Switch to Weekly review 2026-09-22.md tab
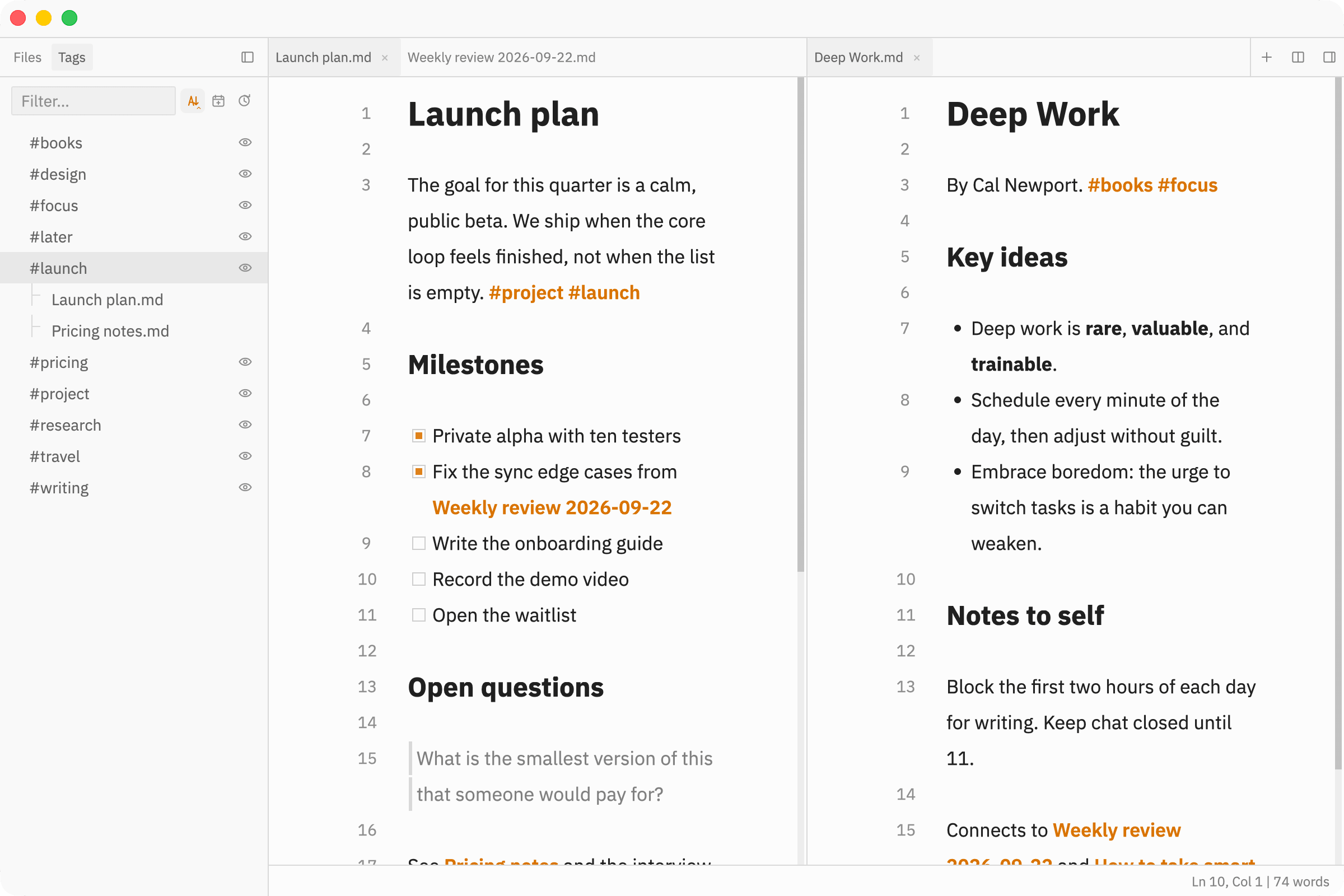This screenshot has width=1344, height=896. pos(502,58)
